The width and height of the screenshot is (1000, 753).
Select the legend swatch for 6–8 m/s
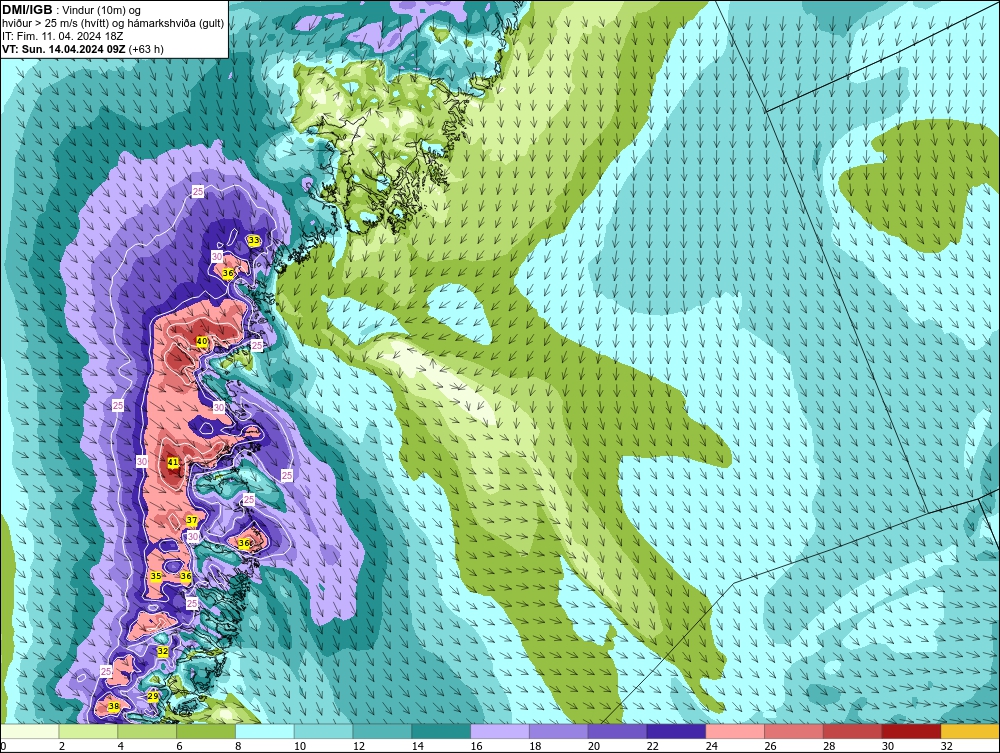(x=206, y=731)
